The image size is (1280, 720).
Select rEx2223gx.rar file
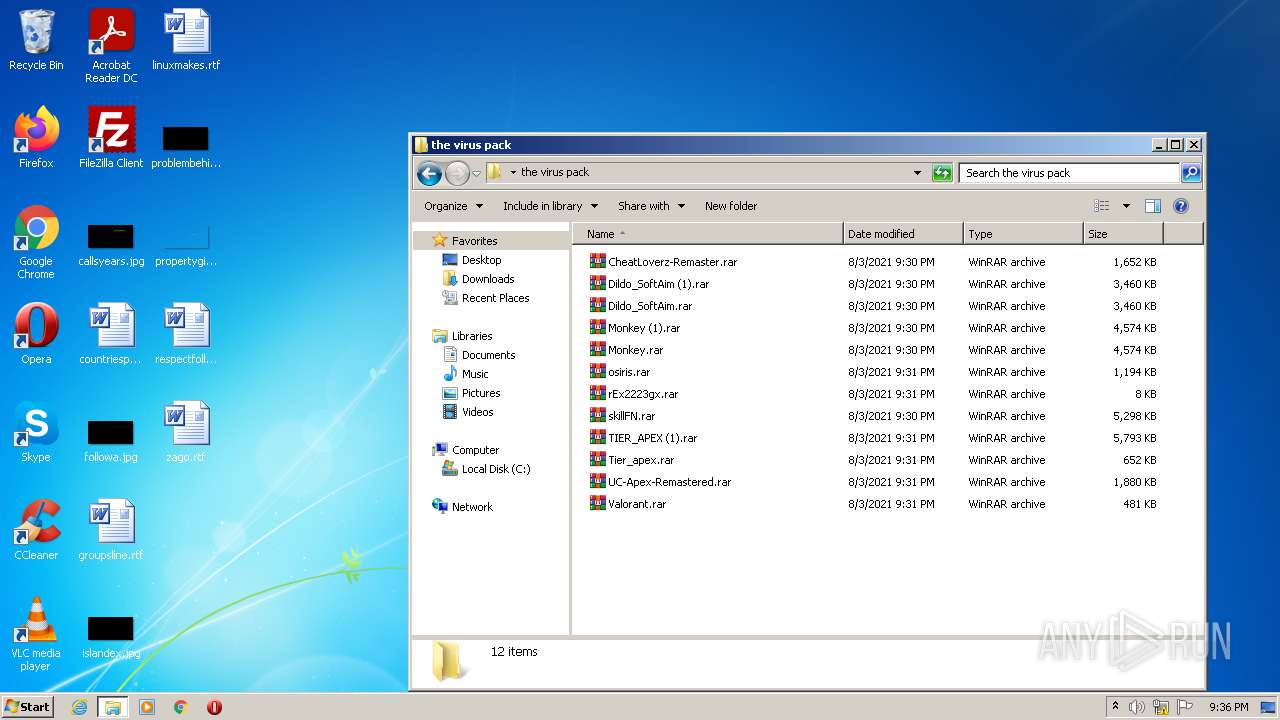643,394
